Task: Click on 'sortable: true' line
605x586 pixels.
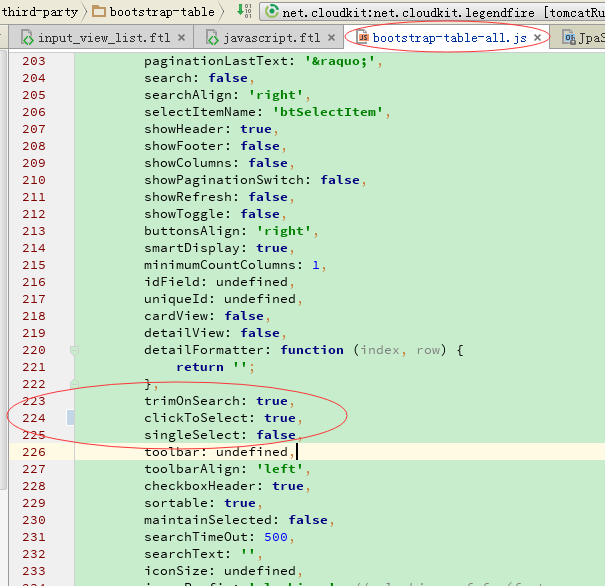Action: [x=203, y=503]
